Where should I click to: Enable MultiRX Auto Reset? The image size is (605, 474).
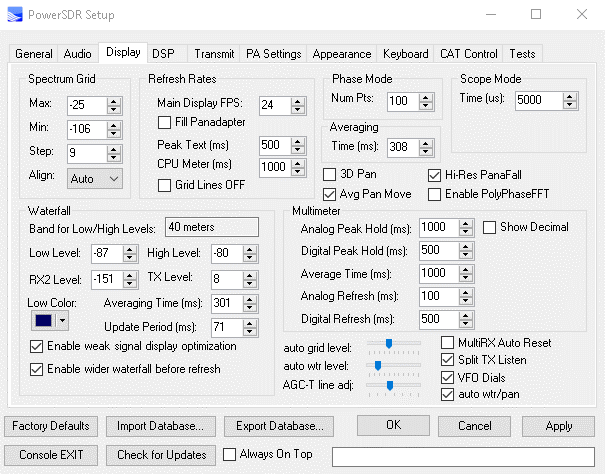(447, 342)
